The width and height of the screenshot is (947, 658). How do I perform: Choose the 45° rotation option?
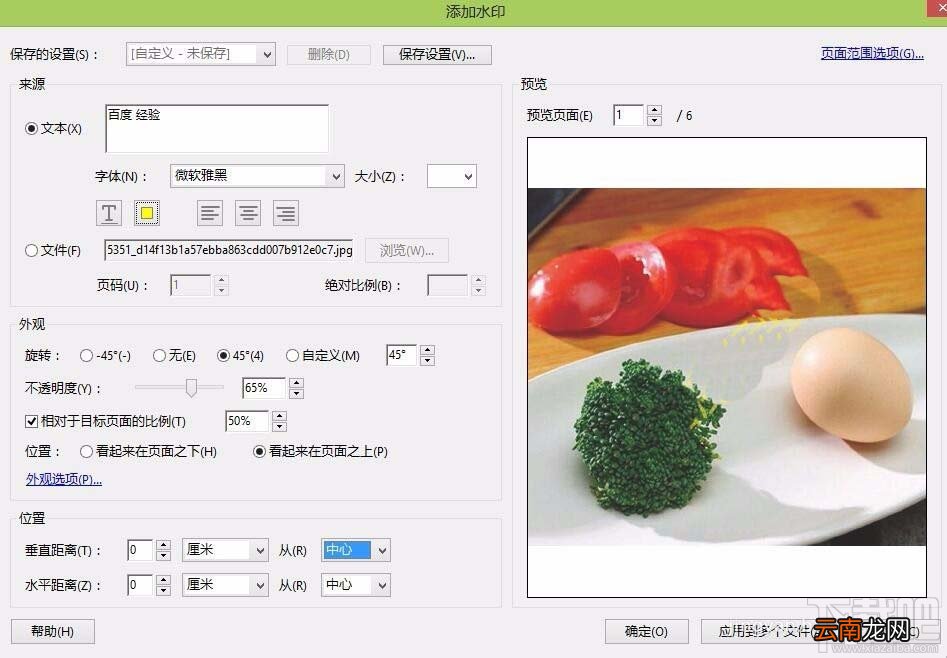pyautogui.click(x=223, y=356)
